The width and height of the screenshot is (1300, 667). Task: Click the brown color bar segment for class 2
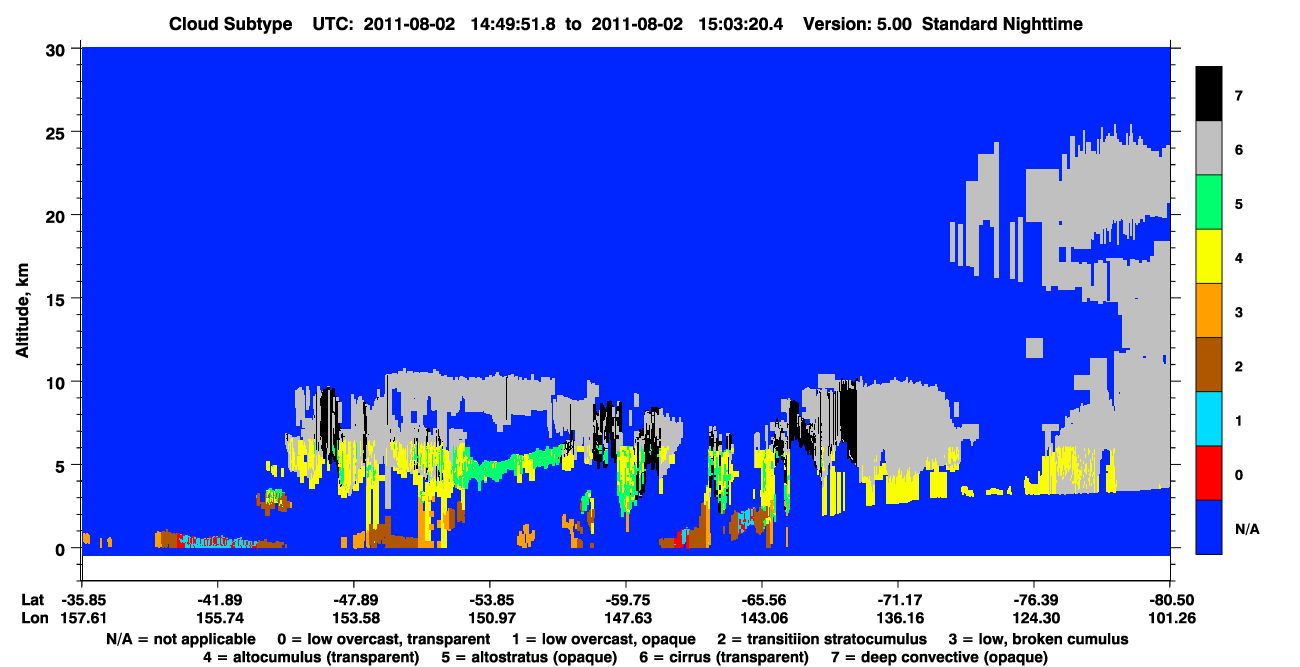click(x=1209, y=365)
